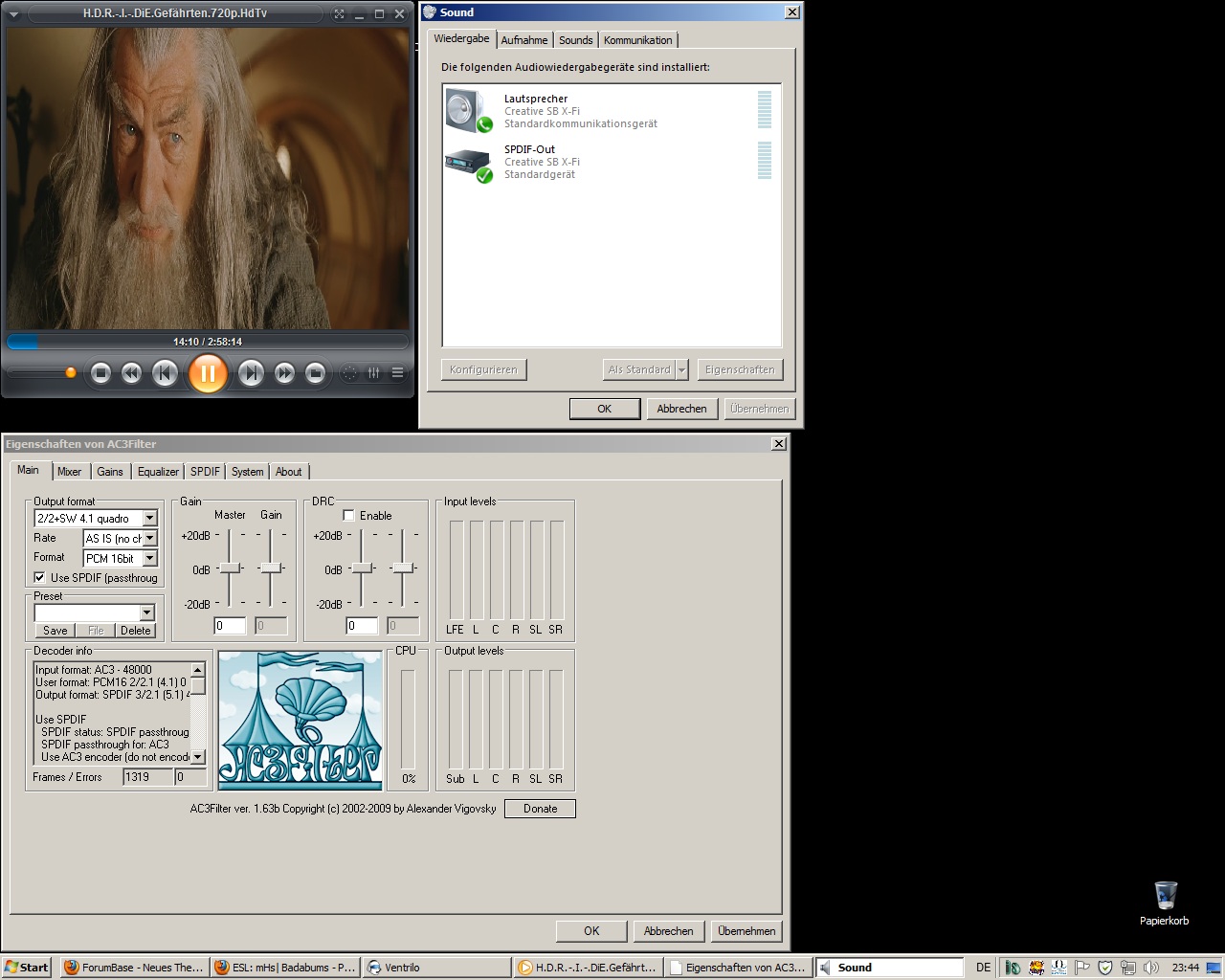Click Übernehmen in the AC3Filter dialog
The height and width of the screenshot is (980, 1225).
coord(746,931)
